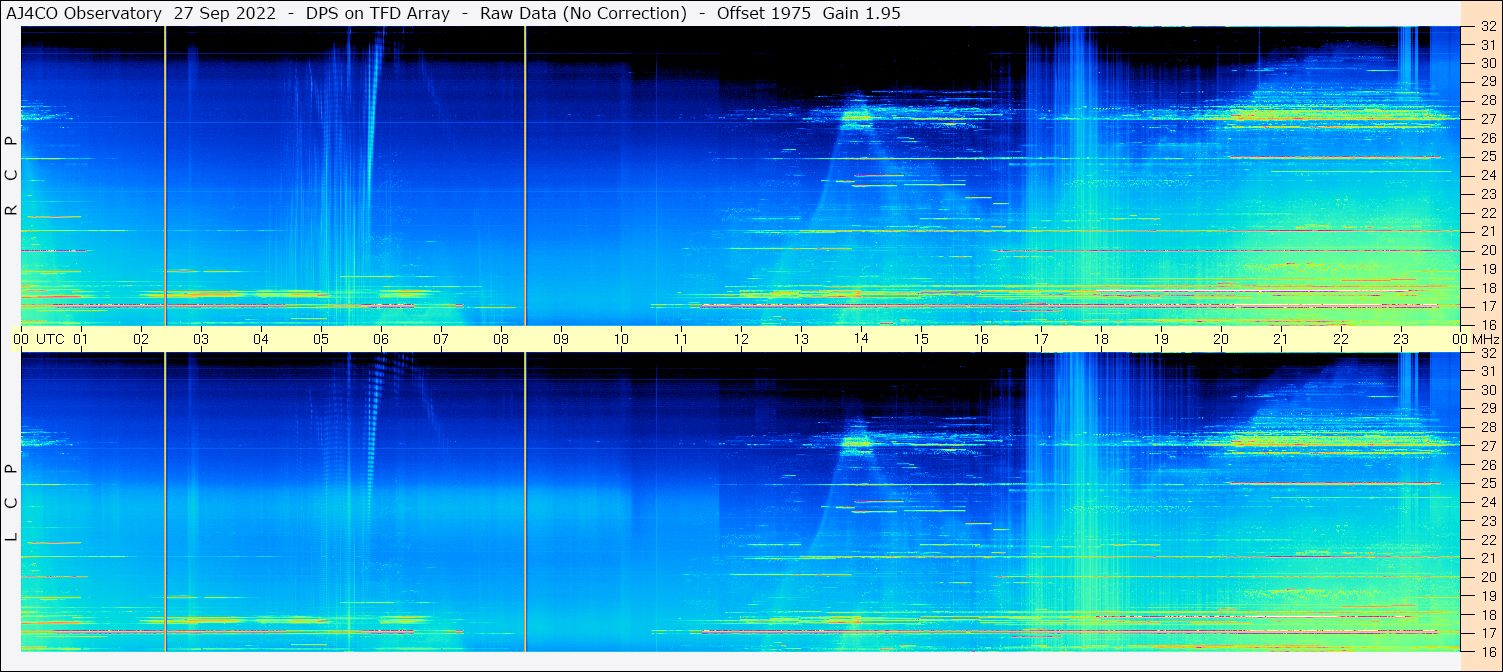Select the "Raw Data (No Correction)" label

click(583, 13)
